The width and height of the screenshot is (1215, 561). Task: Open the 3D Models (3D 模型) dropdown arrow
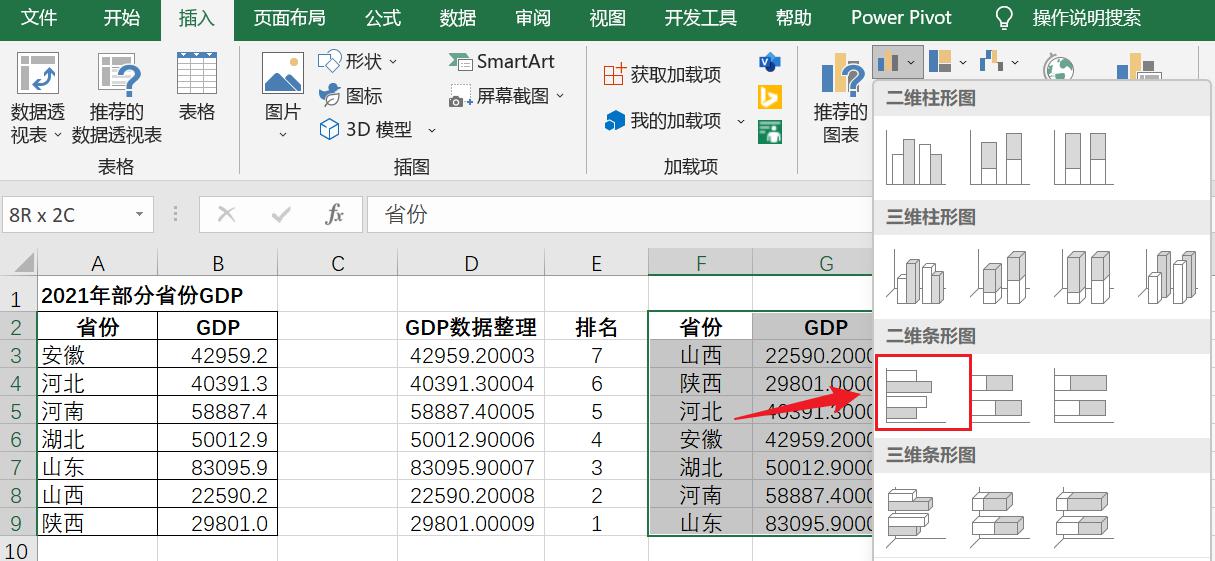click(x=432, y=130)
